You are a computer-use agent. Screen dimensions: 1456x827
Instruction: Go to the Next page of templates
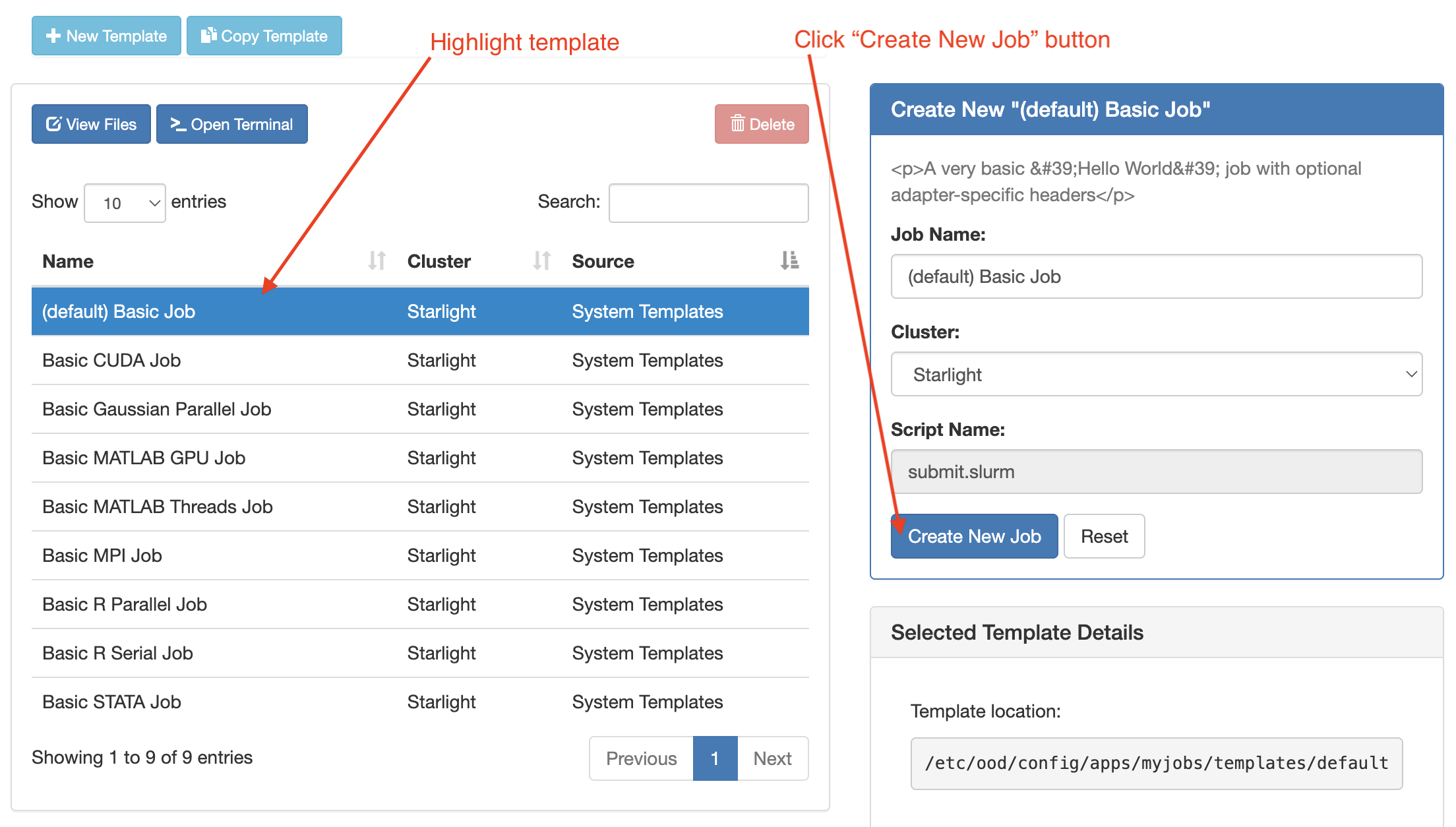pyautogui.click(x=772, y=758)
